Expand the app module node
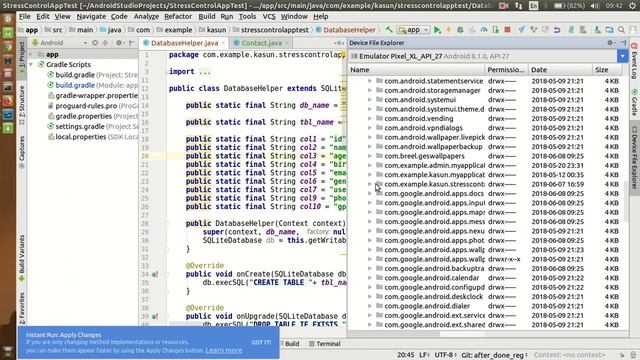Screen dimensions: 640x360 tap(31, 54)
